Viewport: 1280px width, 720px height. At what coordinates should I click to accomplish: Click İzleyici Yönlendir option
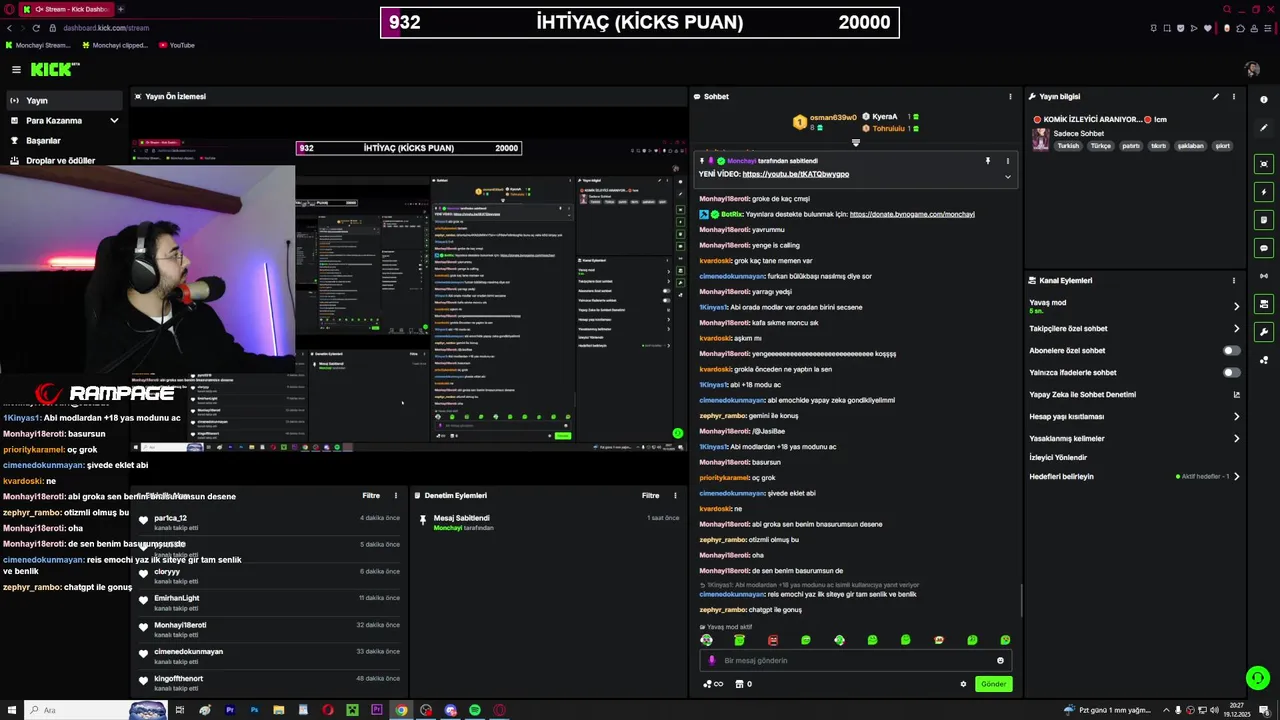pyautogui.click(x=1058, y=457)
